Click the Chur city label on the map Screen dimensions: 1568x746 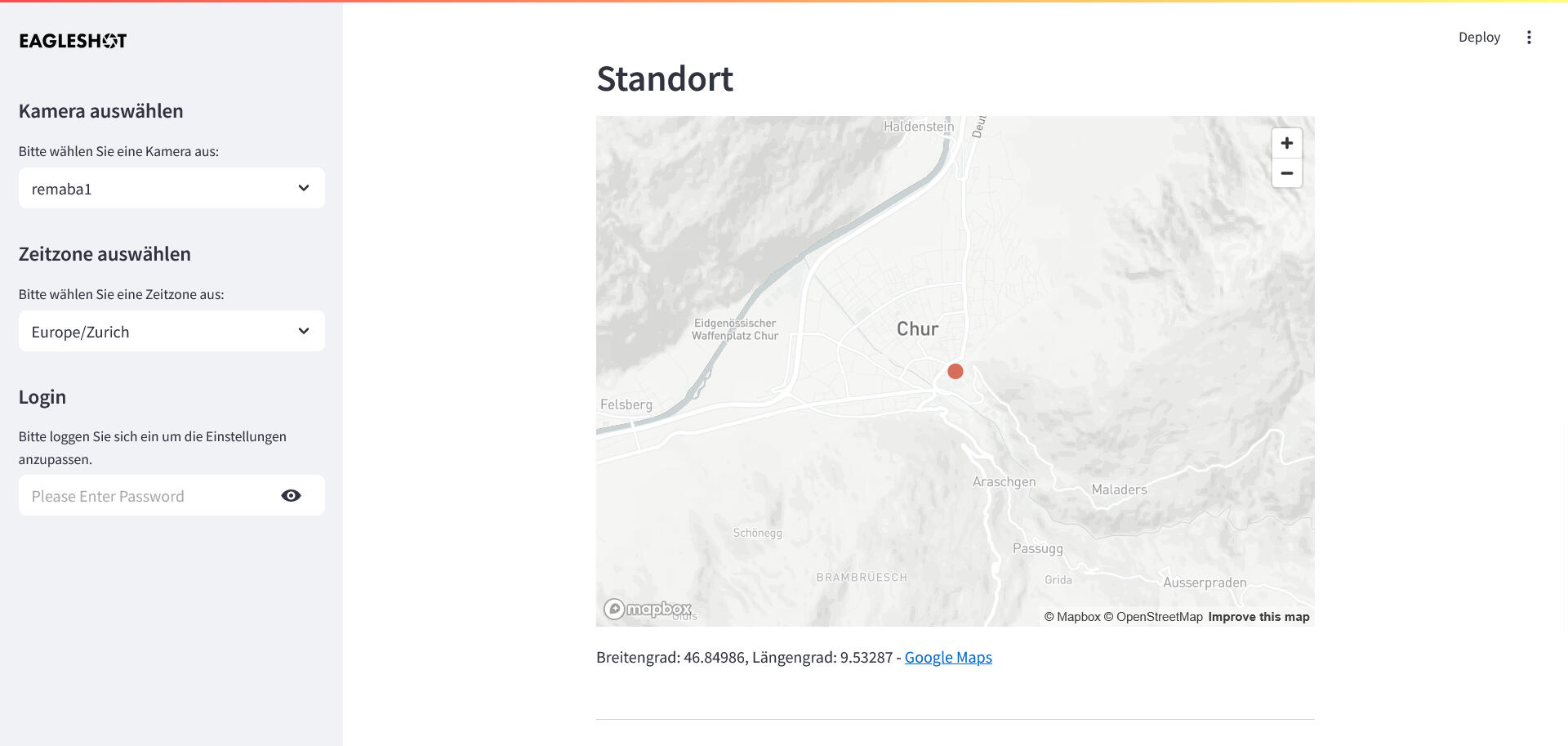tap(917, 329)
